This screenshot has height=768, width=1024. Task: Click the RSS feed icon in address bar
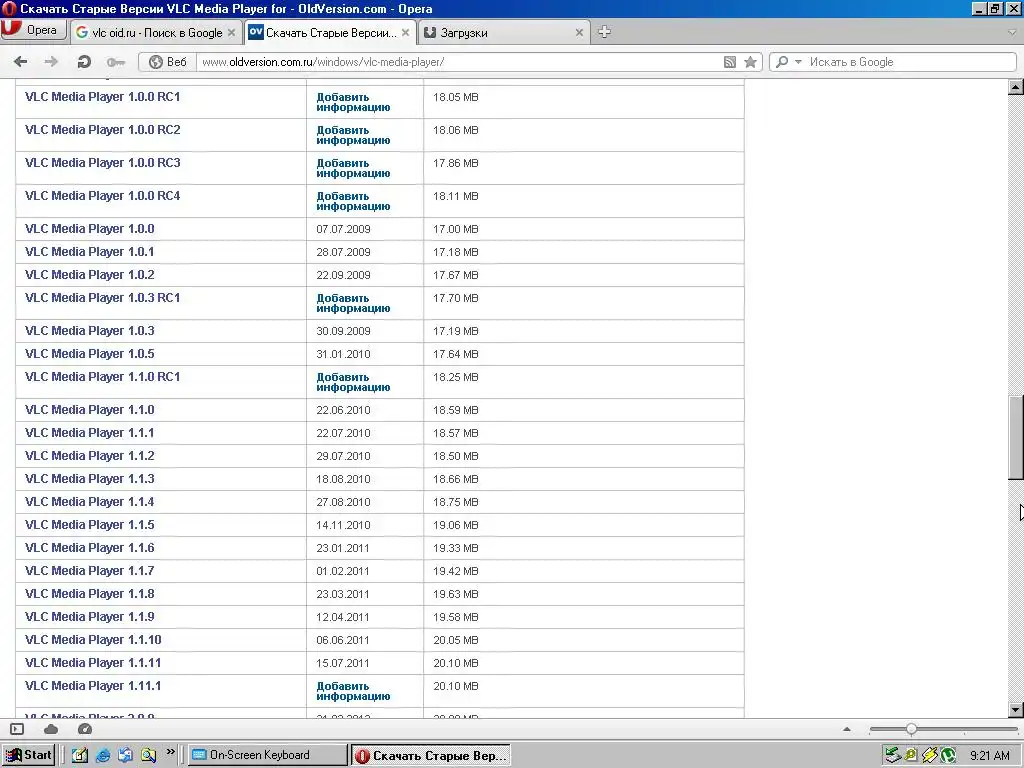pyautogui.click(x=730, y=62)
